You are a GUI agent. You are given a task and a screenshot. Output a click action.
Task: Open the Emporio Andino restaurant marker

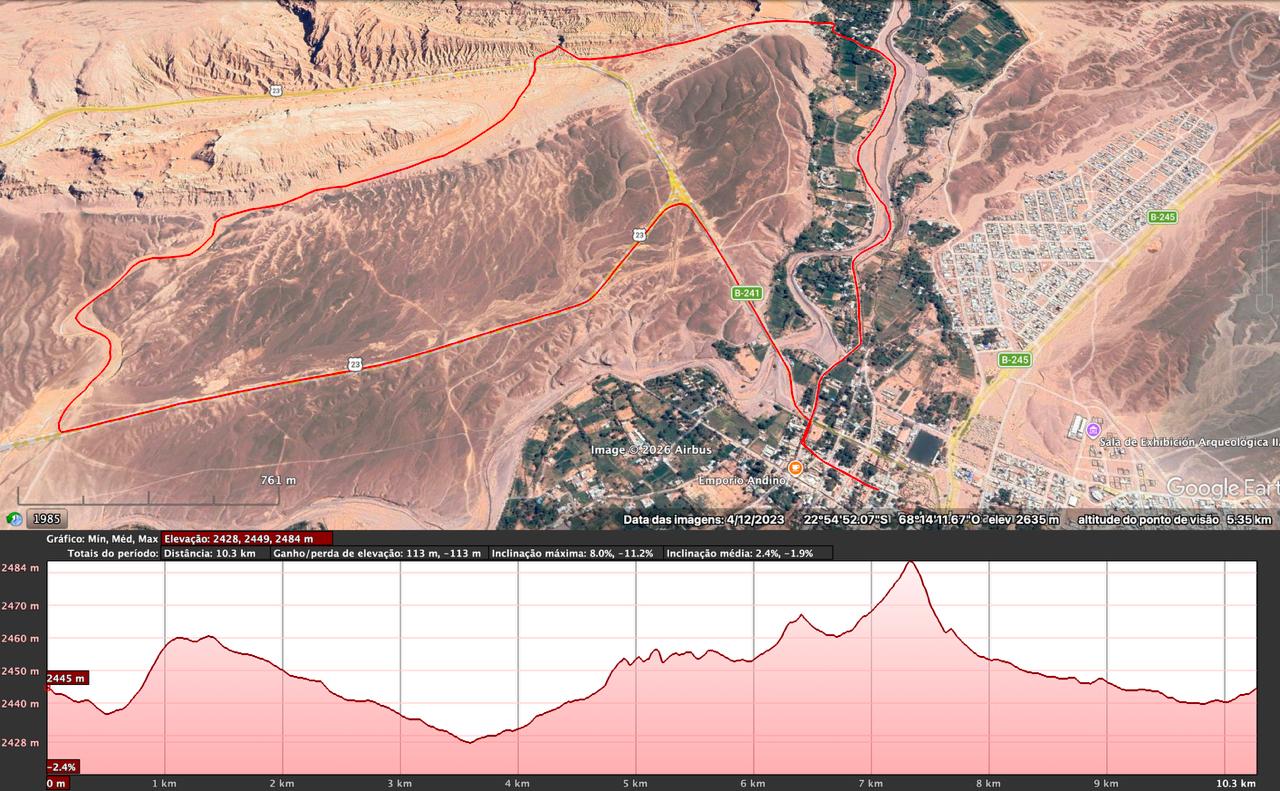point(793,467)
